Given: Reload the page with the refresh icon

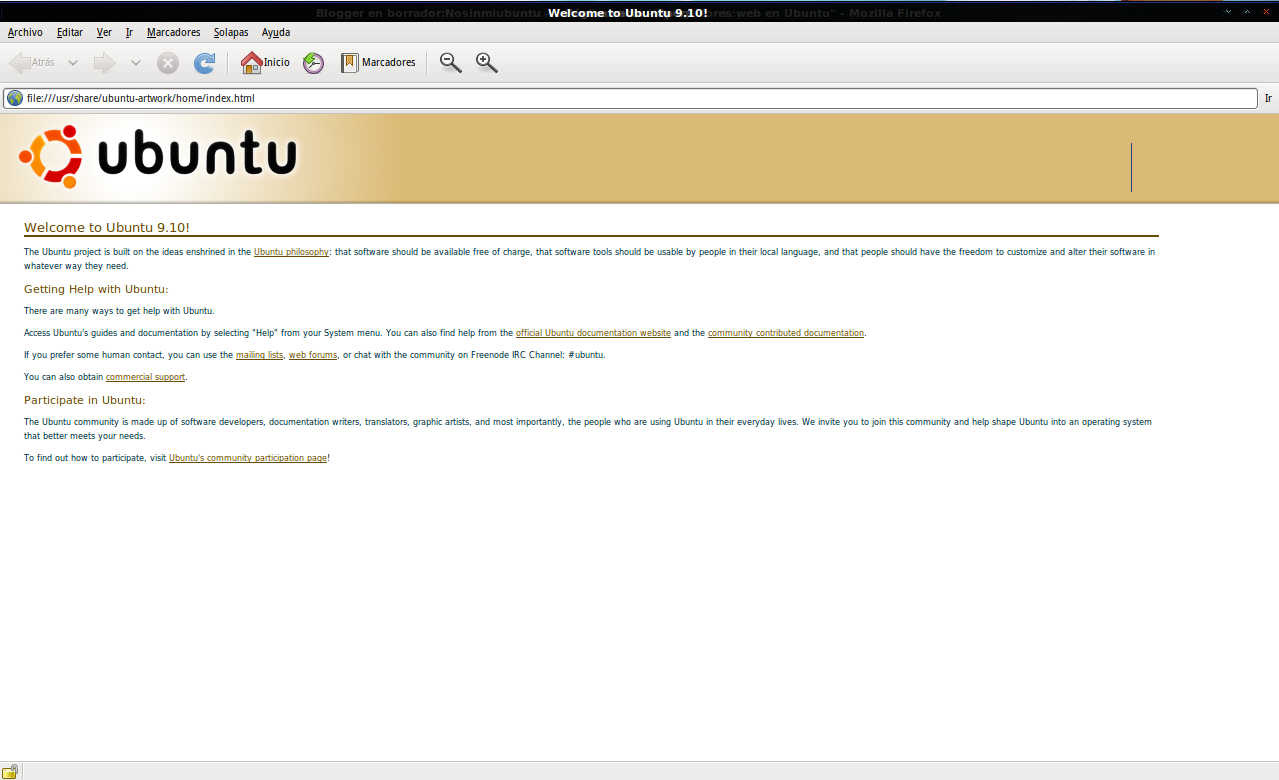Looking at the screenshot, I should 204,63.
